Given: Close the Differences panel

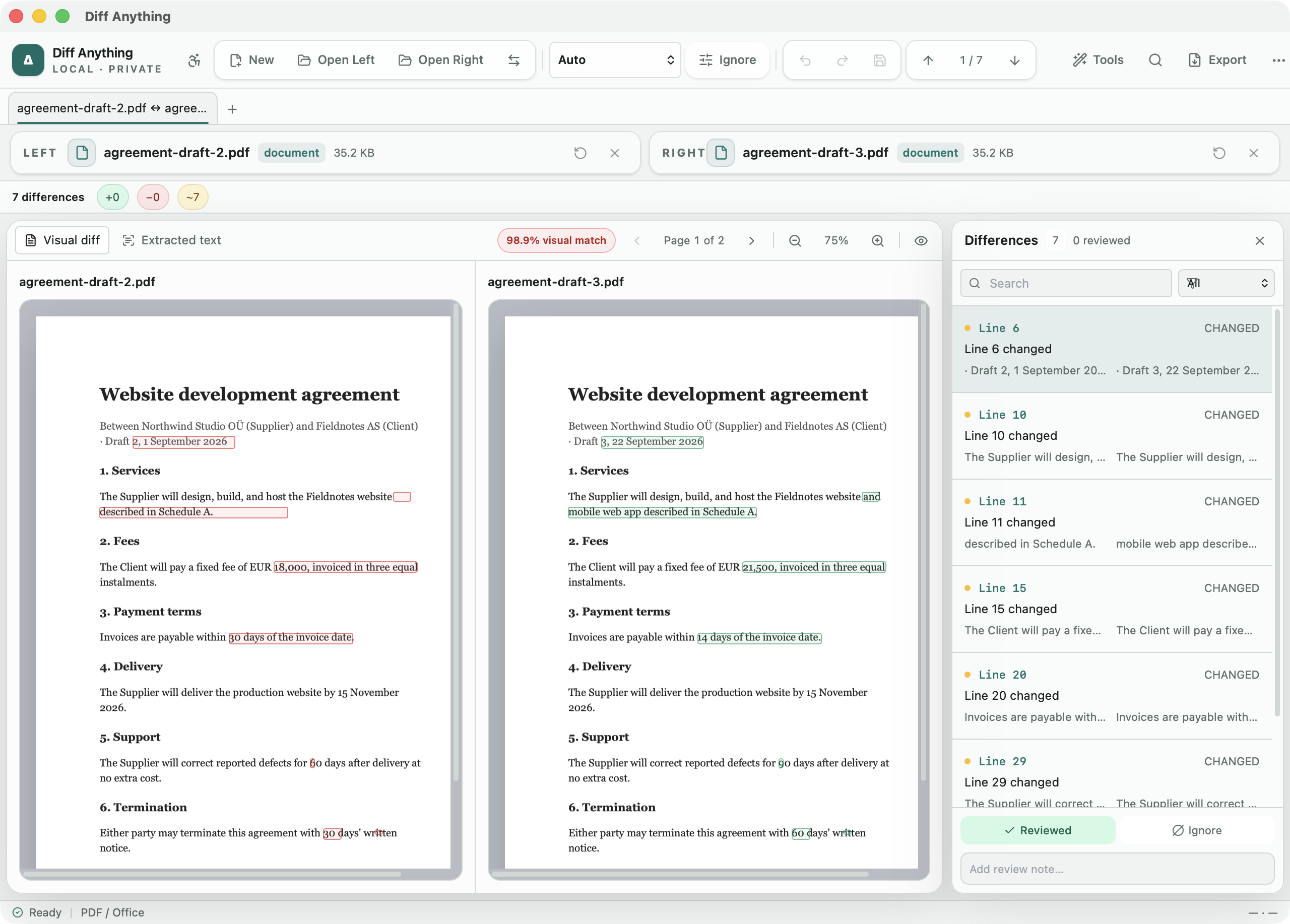Looking at the screenshot, I should 1259,240.
